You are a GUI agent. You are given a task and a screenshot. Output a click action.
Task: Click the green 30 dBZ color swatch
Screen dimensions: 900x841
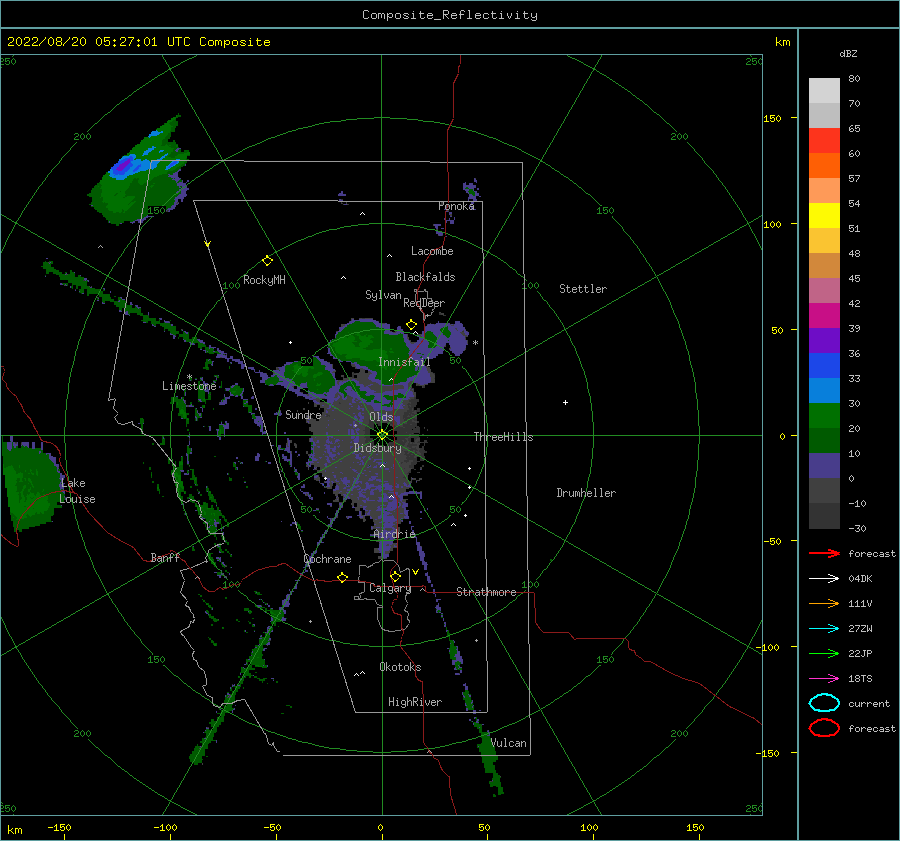824,415
